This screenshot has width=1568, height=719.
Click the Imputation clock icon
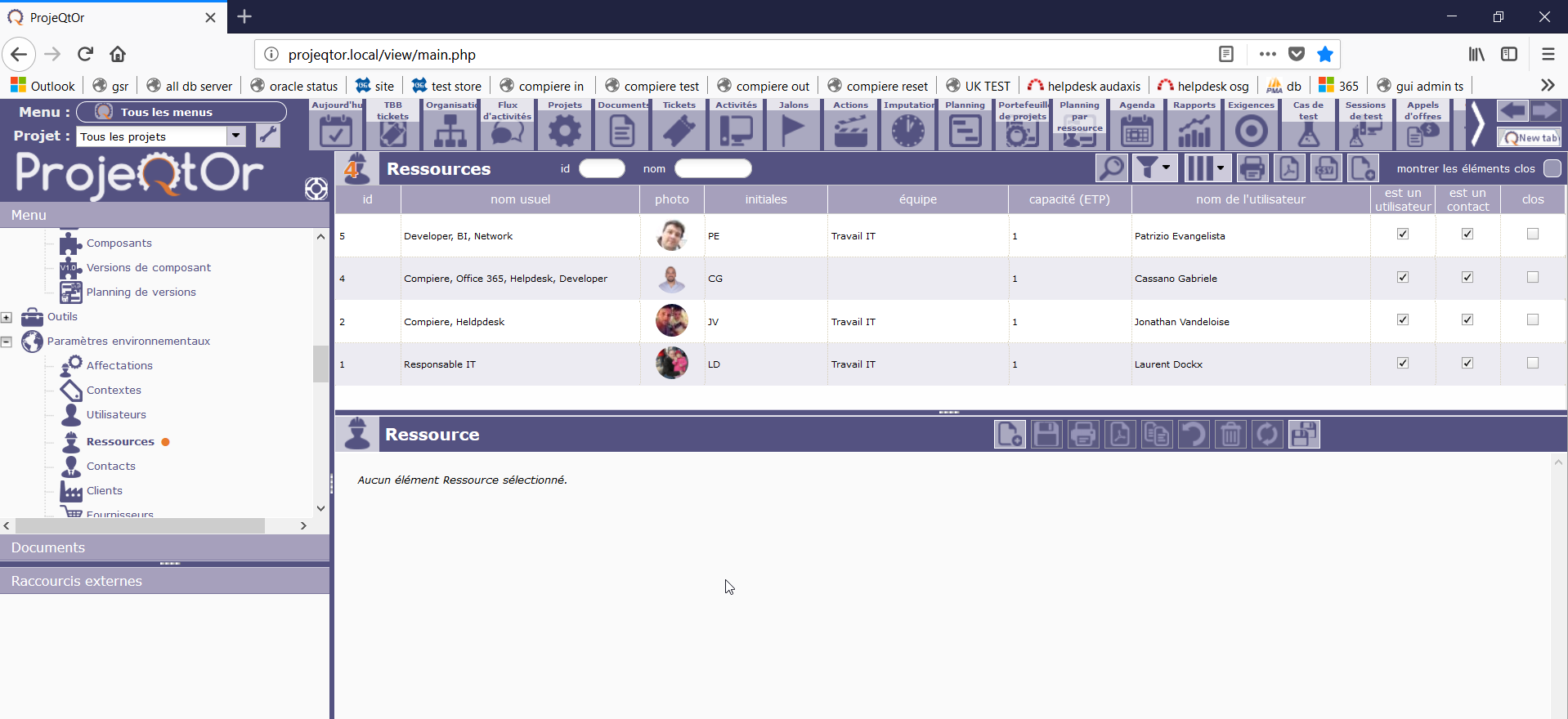click(x=907, y=130)
